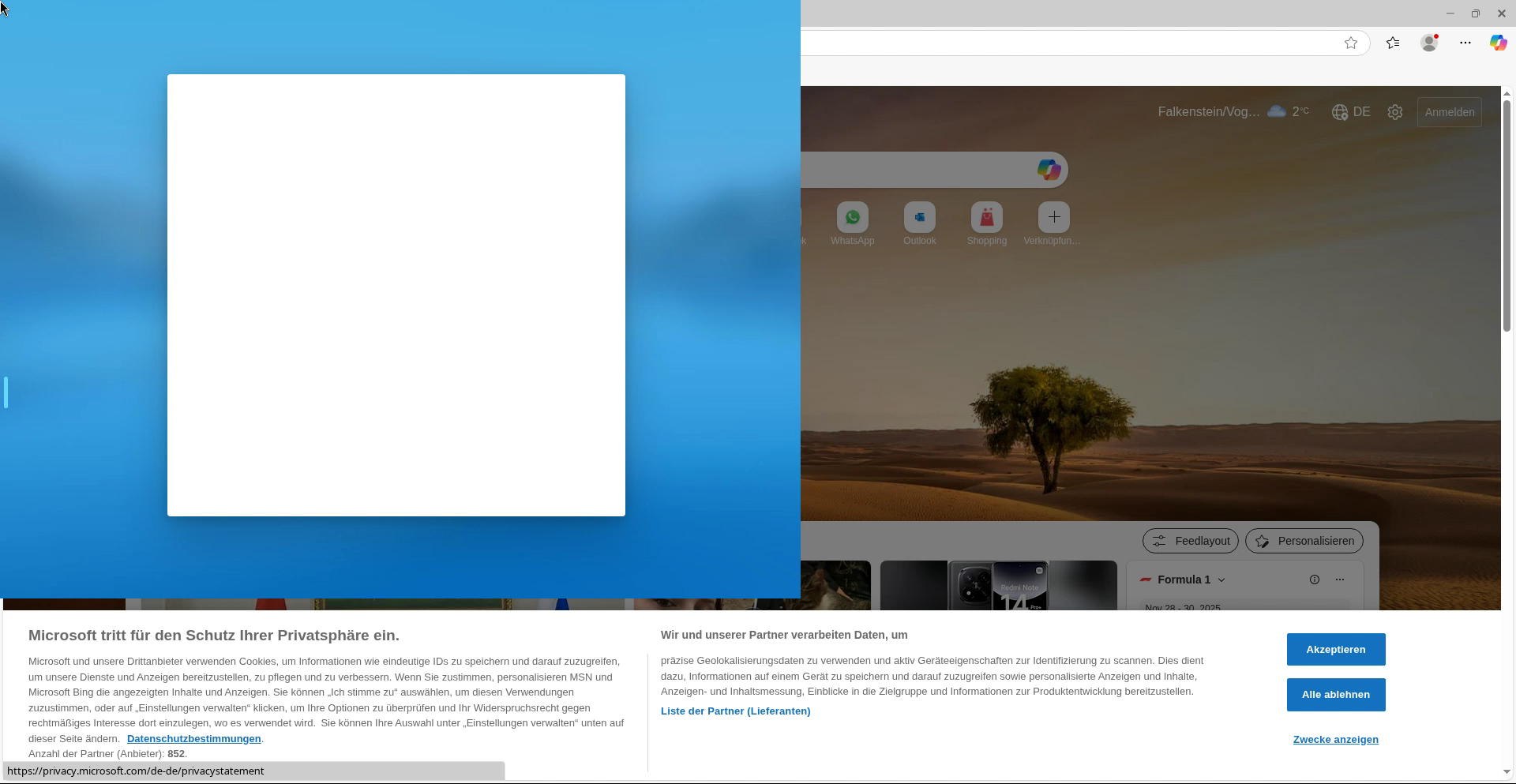Add a new shortcut with plus icon
This screenshot has height=784, width=1516.
pyautogui.click(x=1053, y=217)
